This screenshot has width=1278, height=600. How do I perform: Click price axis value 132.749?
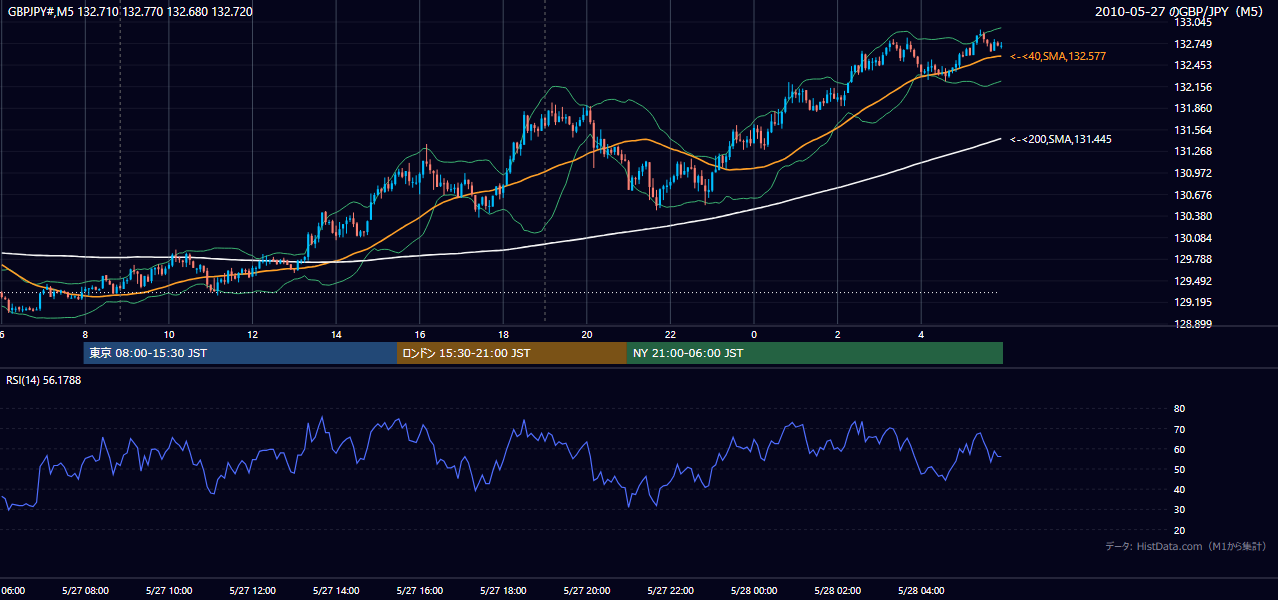[1193, 44]
